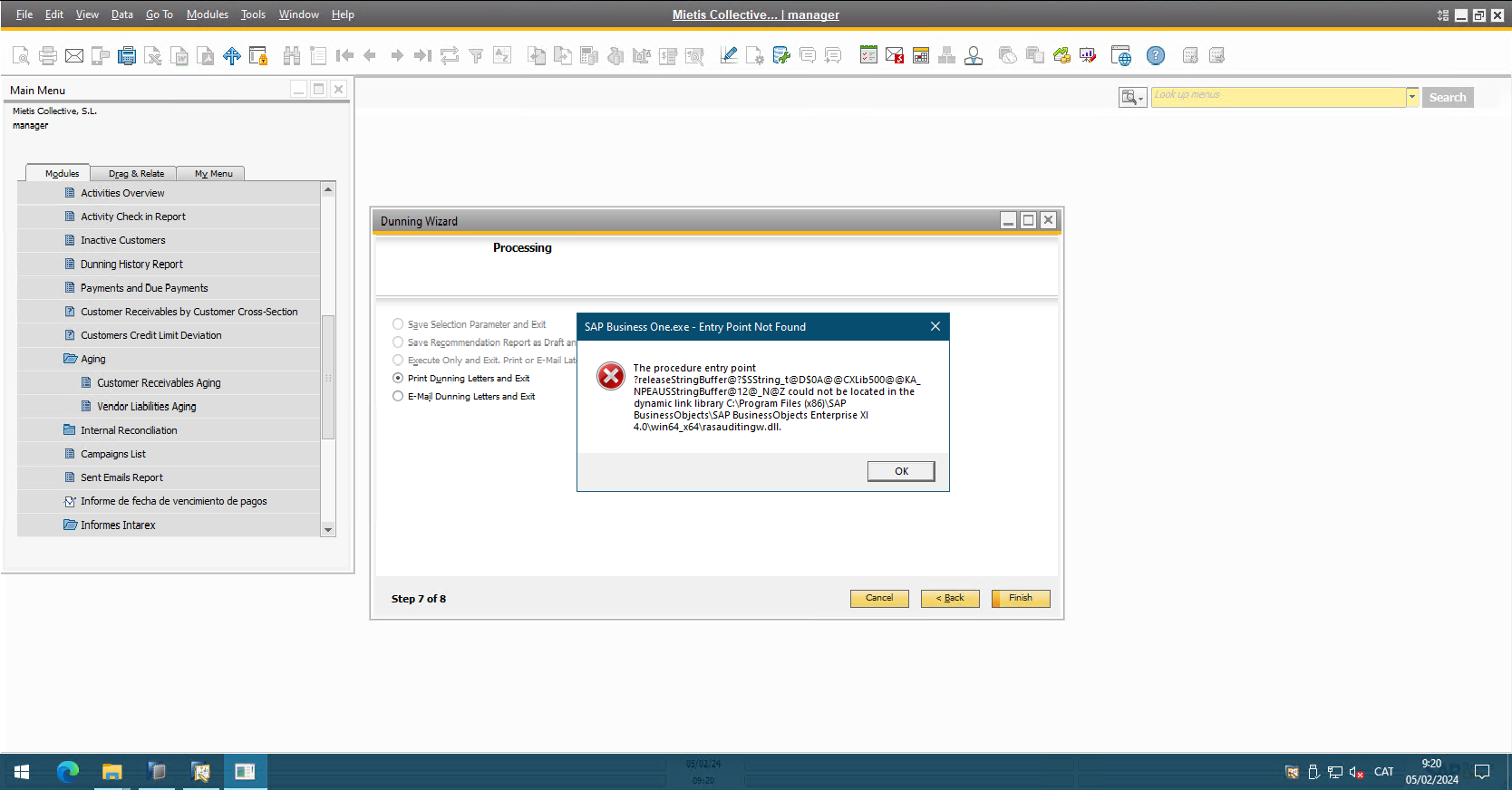Click the Messages/Alerts envelope icon
1512x790 pixels.
895,56
